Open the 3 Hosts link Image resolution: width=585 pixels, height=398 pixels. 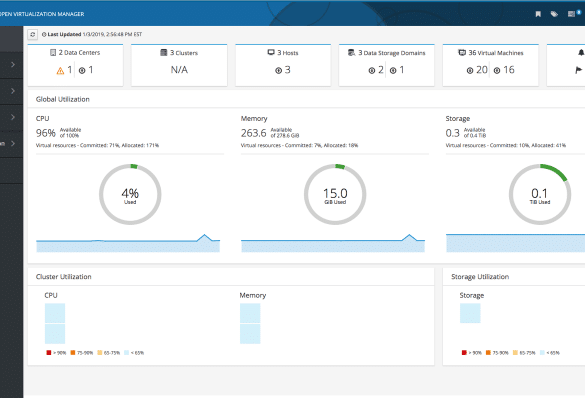[288, 53]
